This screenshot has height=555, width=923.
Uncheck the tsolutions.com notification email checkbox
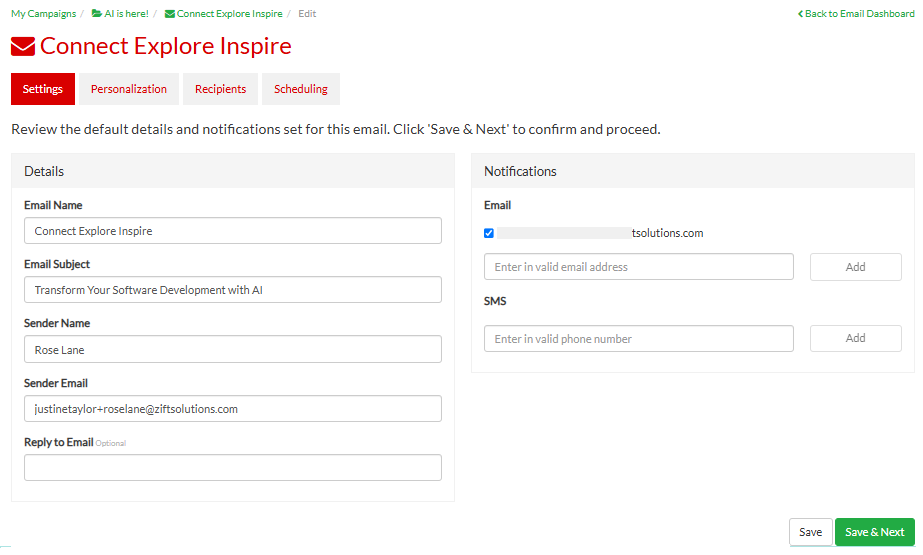[489, 233]
